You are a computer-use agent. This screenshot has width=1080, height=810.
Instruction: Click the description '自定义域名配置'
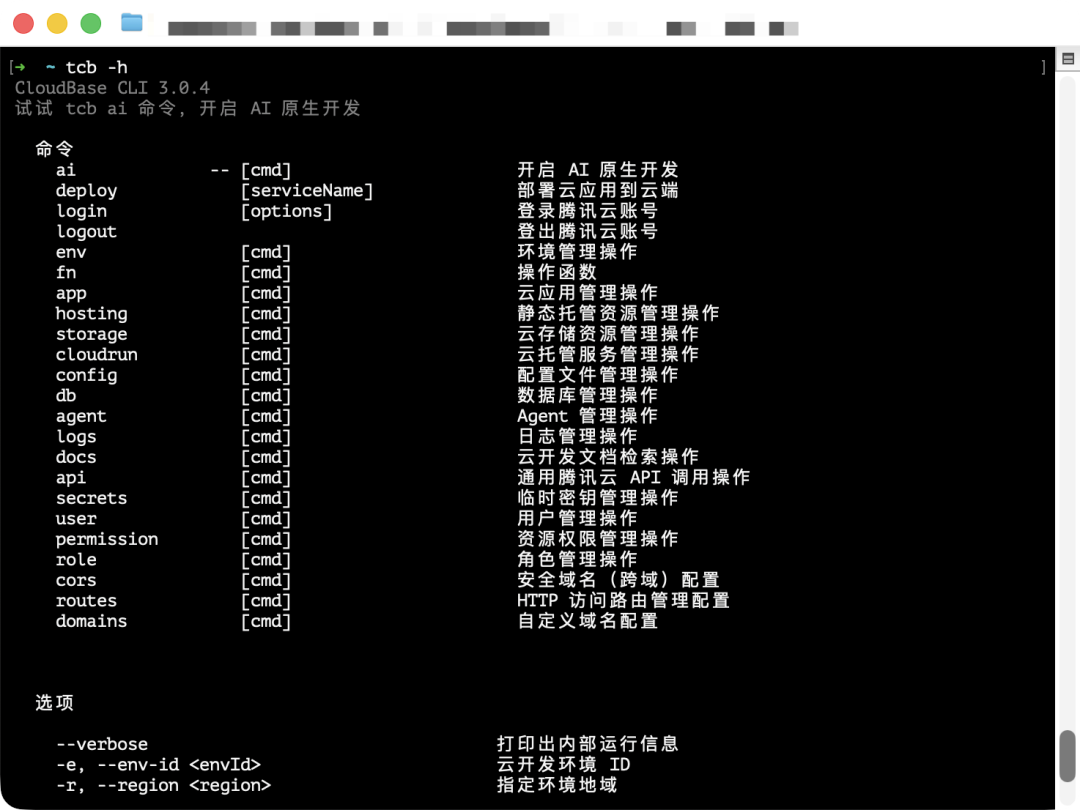[588, 621]
